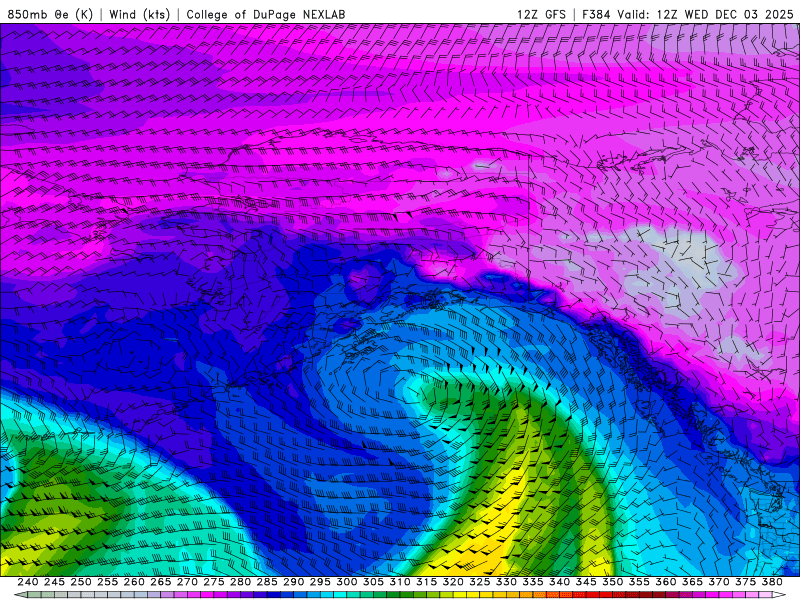Click the "Wind (kts)" header label
Screen dimensions: 800x600
pos(139,14)
